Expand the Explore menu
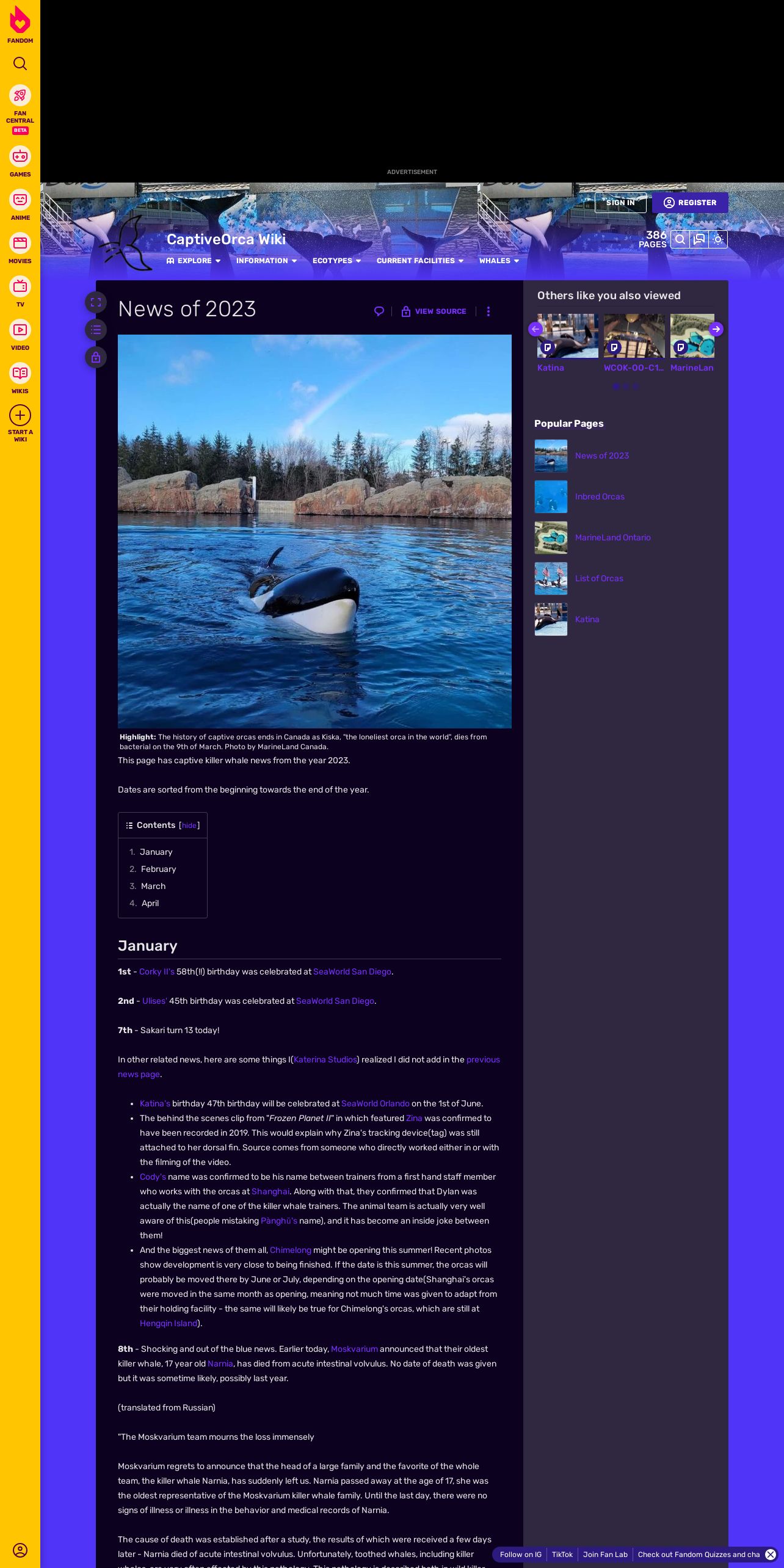 194,261
